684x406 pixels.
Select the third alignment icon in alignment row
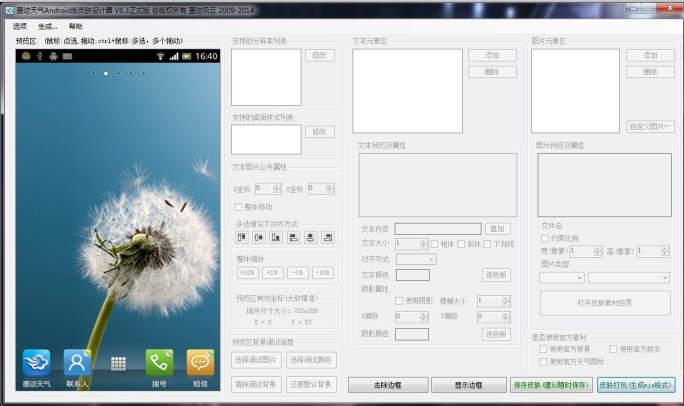pyautogui.click(x=276, y=237)
